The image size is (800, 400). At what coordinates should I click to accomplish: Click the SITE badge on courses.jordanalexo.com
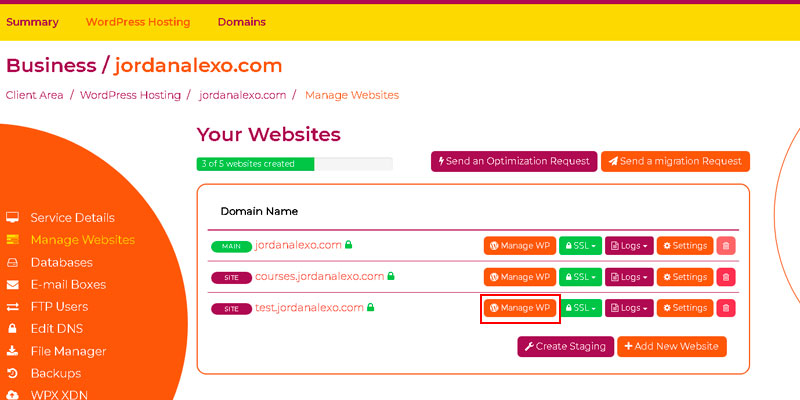coord(232,278)
